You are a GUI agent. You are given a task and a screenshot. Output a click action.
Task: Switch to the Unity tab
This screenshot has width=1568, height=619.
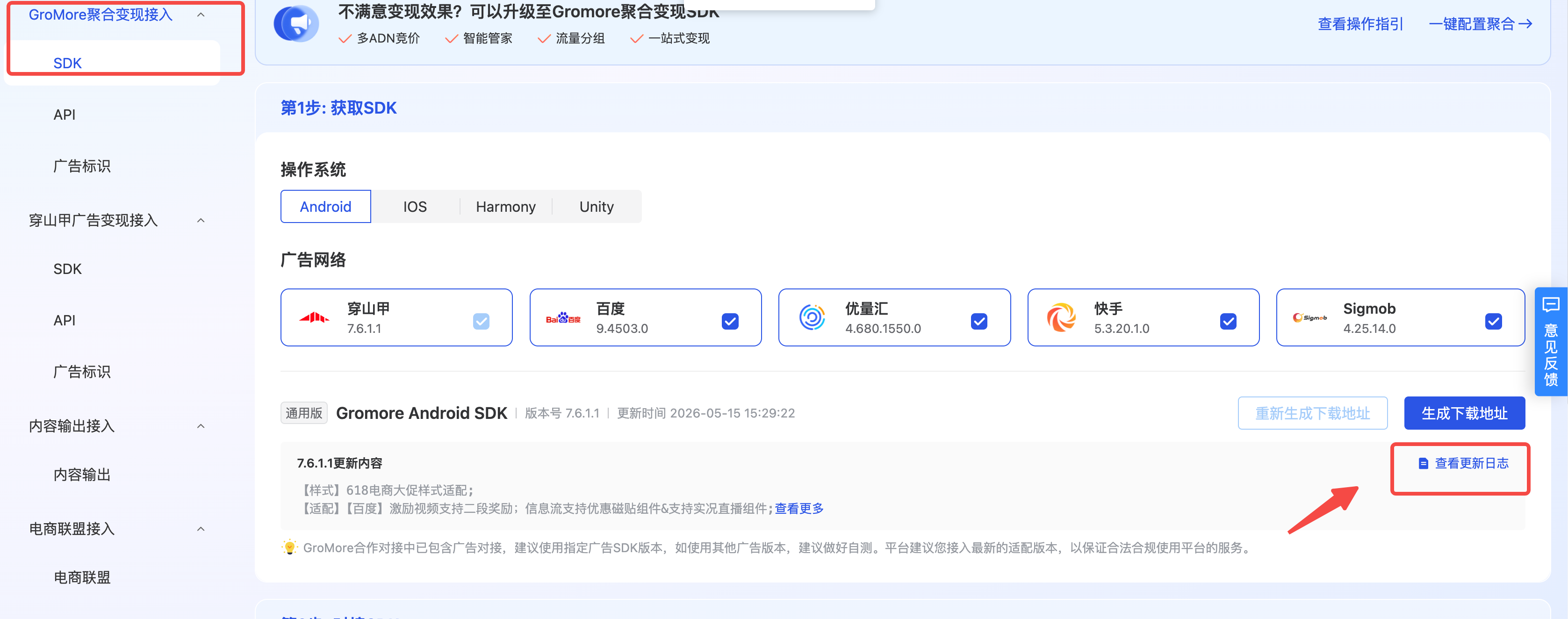click(x=597, y=206)
